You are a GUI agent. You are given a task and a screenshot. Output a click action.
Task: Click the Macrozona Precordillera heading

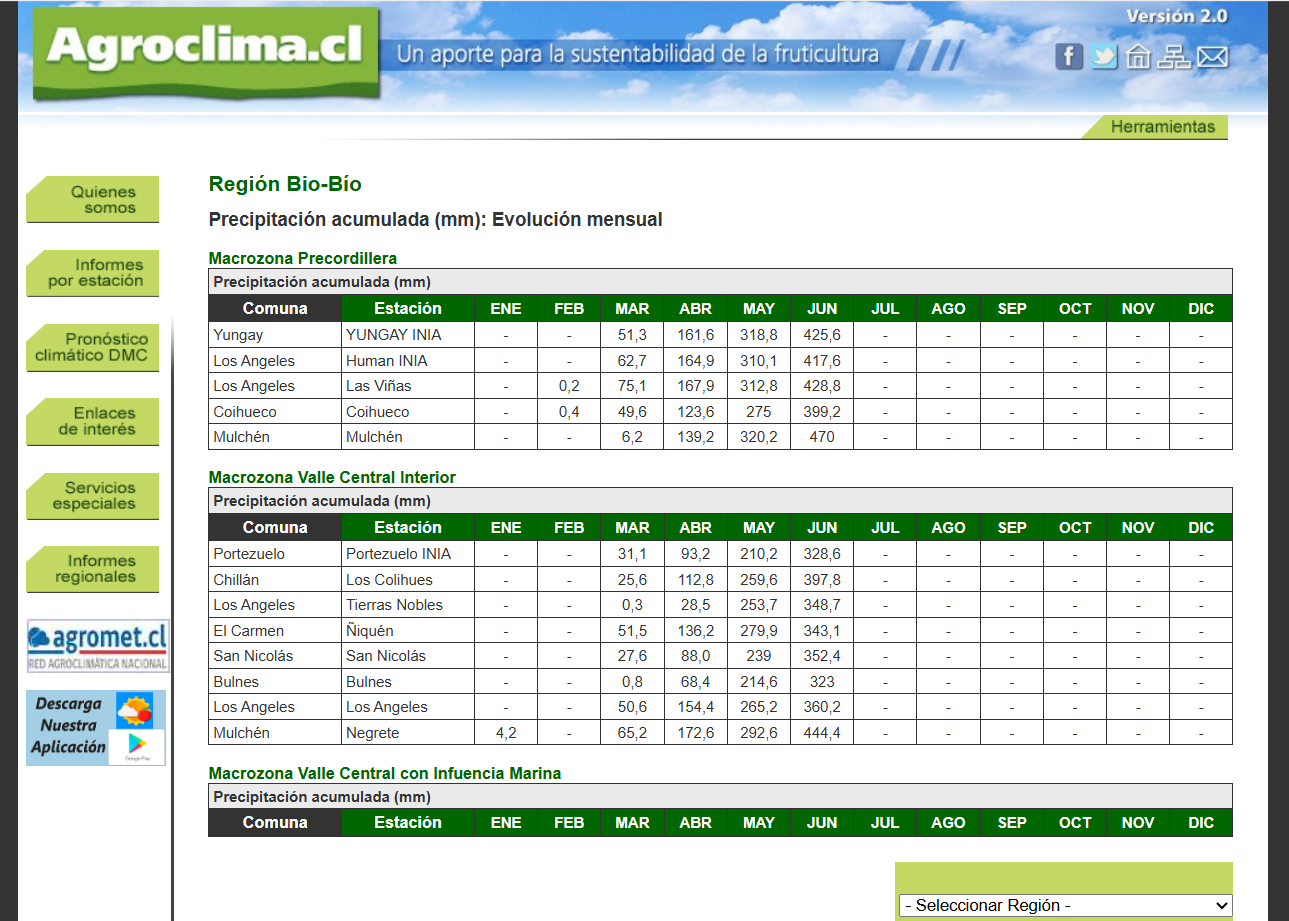(303, 258)
